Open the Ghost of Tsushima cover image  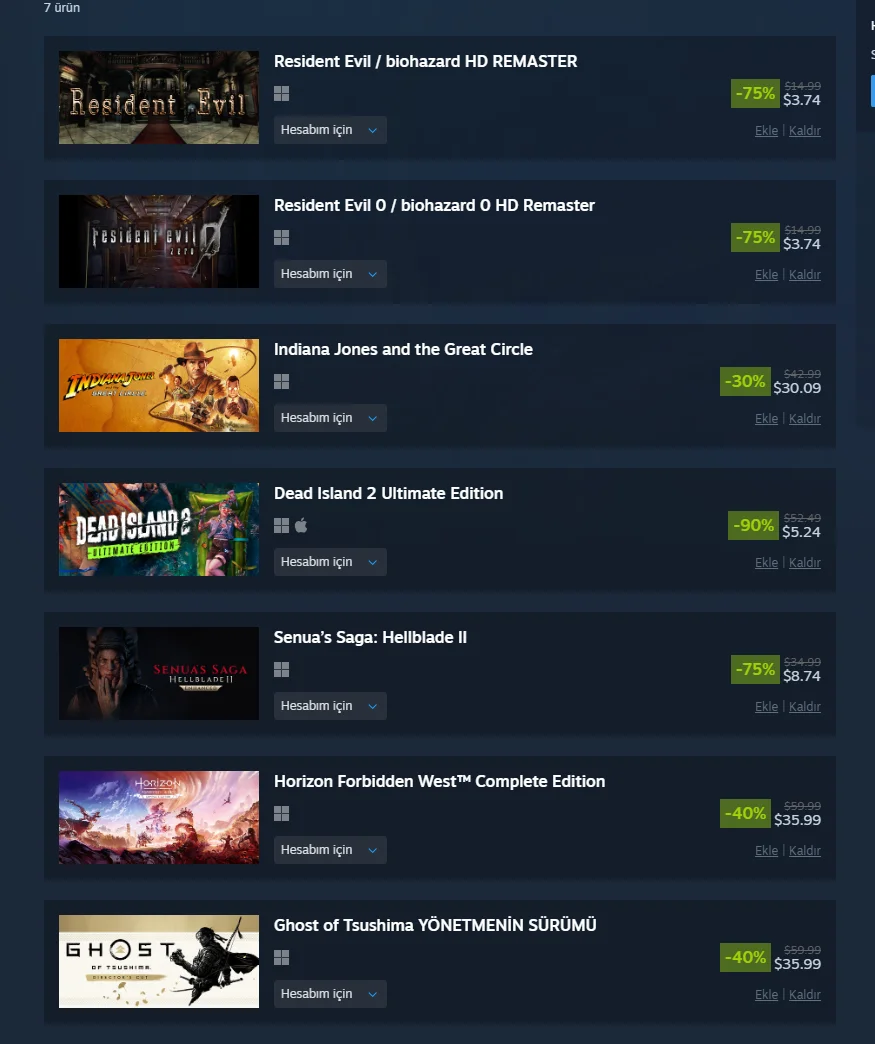pos(158,961)
